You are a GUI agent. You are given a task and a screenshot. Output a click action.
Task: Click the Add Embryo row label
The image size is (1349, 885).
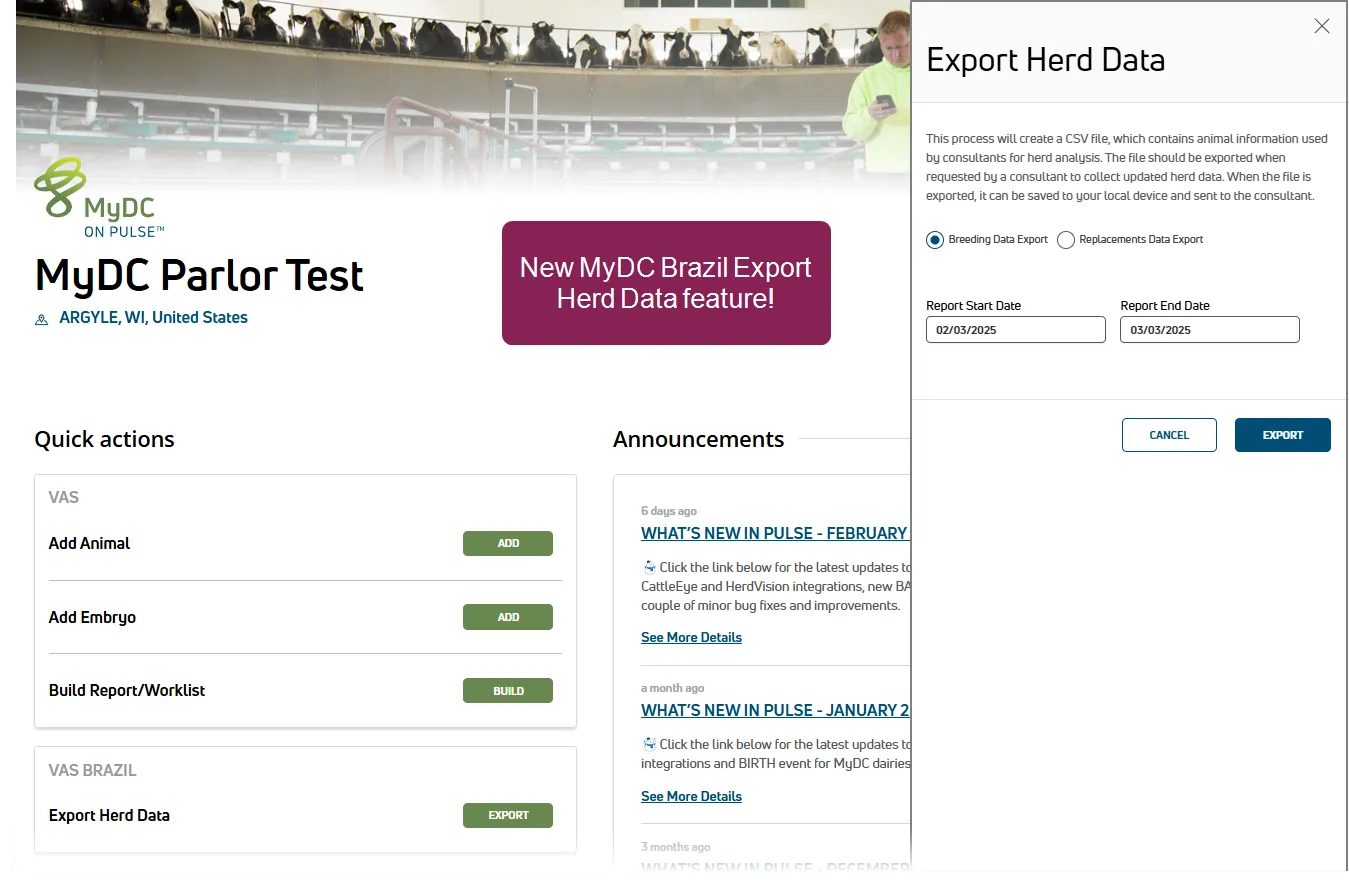tap(92, 617)
